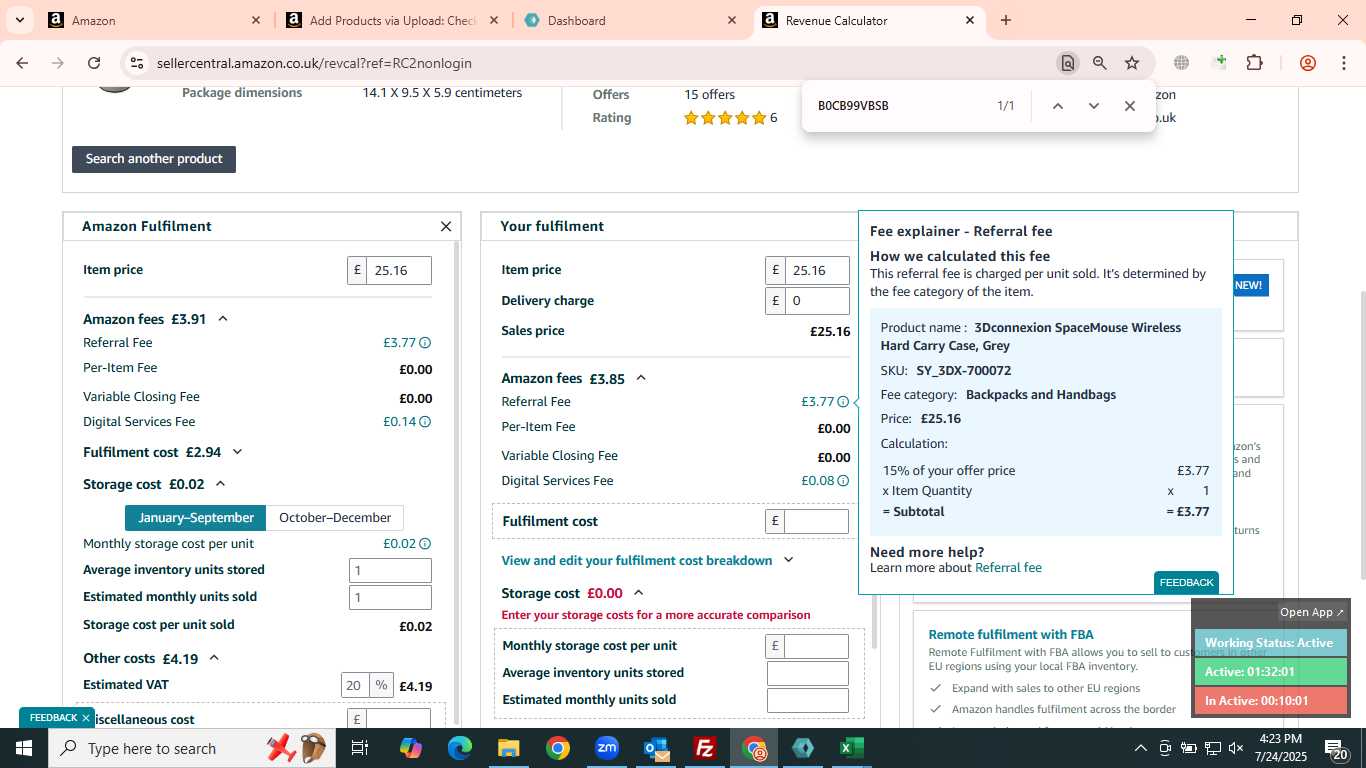Open File Explorer from the taskbar
The height and width of the screenshot is (768, 1366).
point(509,748)
